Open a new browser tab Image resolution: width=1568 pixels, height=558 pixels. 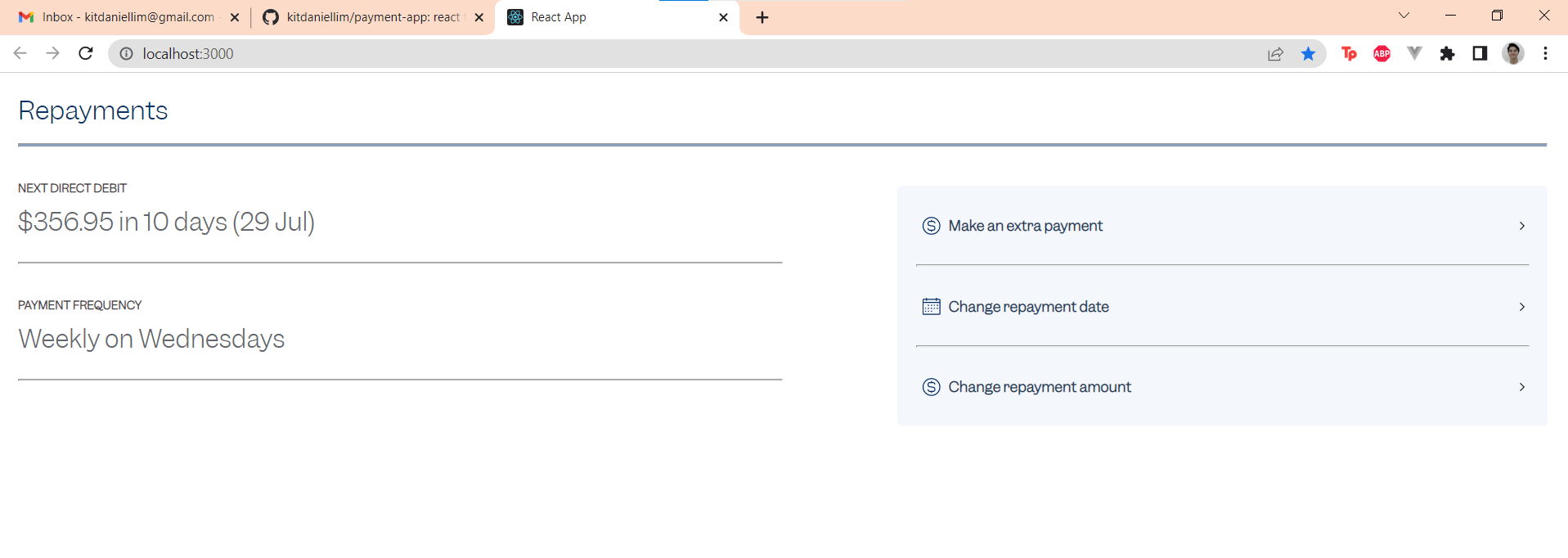click(x=762, y=17)
